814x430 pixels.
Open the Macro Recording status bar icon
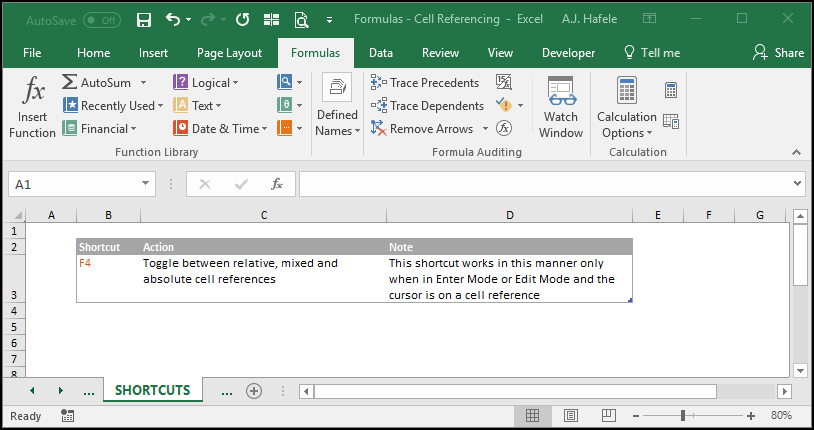67,415
